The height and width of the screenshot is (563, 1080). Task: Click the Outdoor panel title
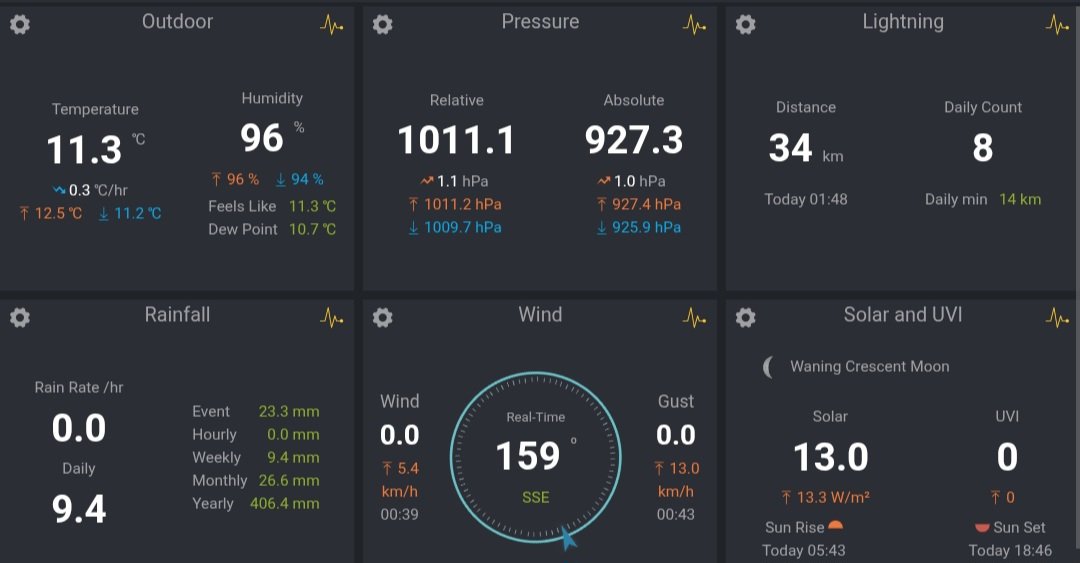(x=177, y=21)
